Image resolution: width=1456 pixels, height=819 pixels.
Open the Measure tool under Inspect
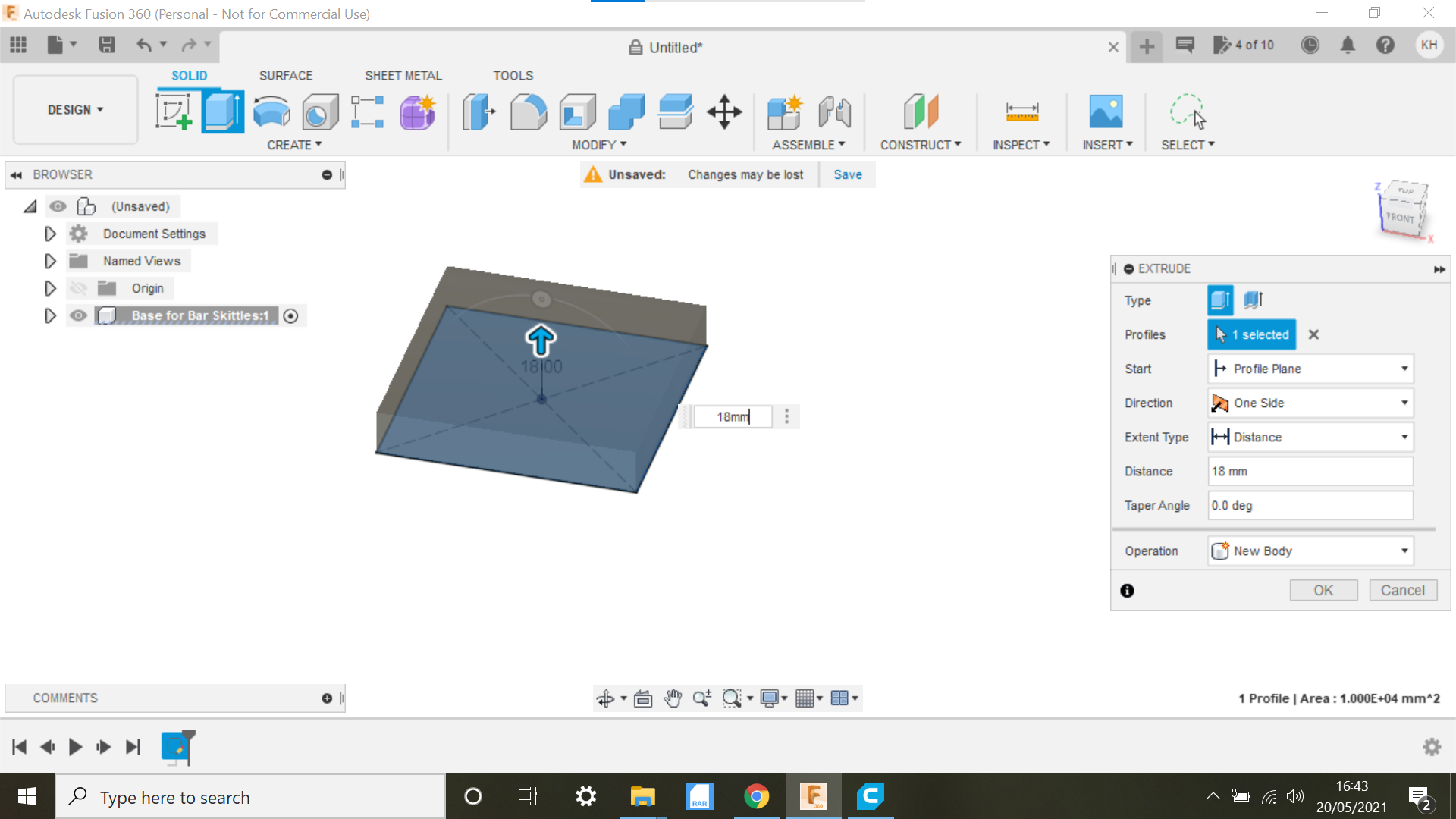click(x=1021, y=112)
